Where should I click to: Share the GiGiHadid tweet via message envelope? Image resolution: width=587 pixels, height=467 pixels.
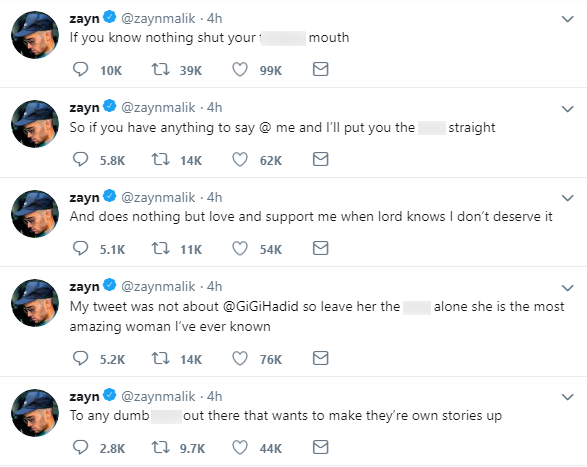pyautogui.click(x=320, y=358)
